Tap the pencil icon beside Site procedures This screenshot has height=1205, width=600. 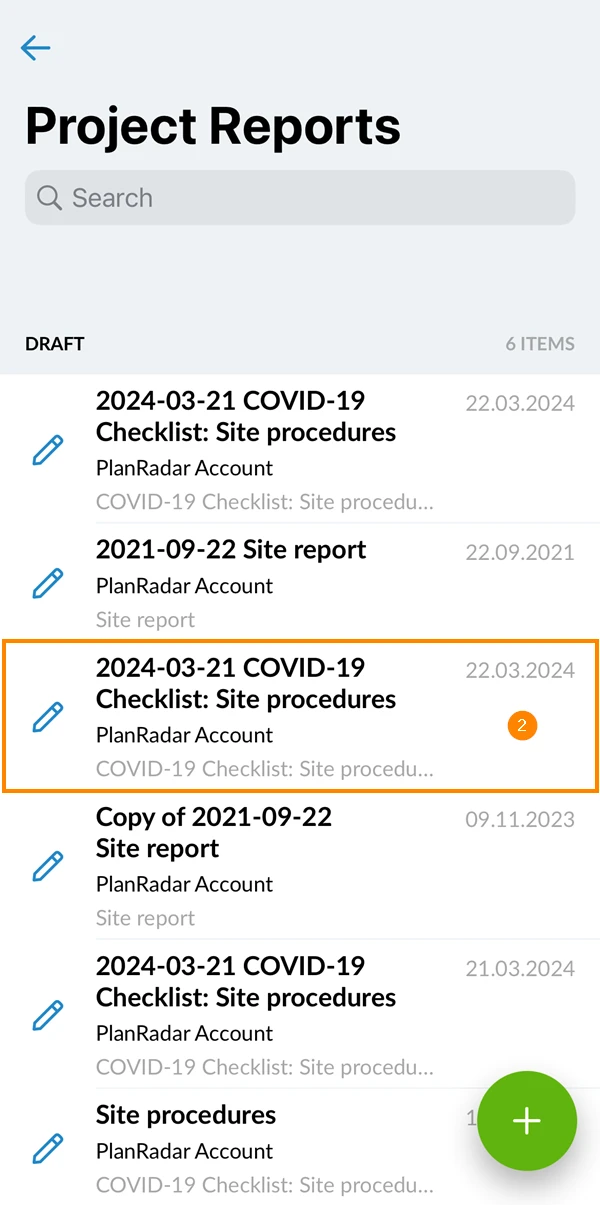[x=48, y=1148]
